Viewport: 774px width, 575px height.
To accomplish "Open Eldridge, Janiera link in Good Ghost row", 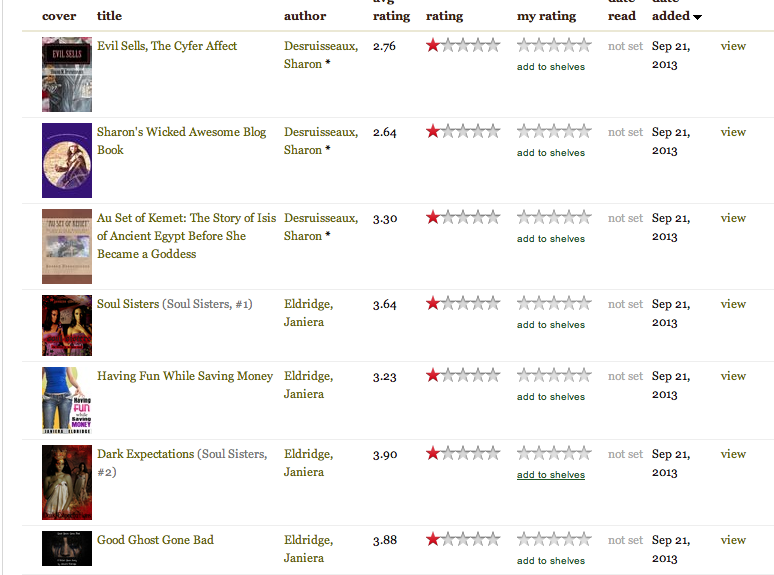I will point(309,549).
